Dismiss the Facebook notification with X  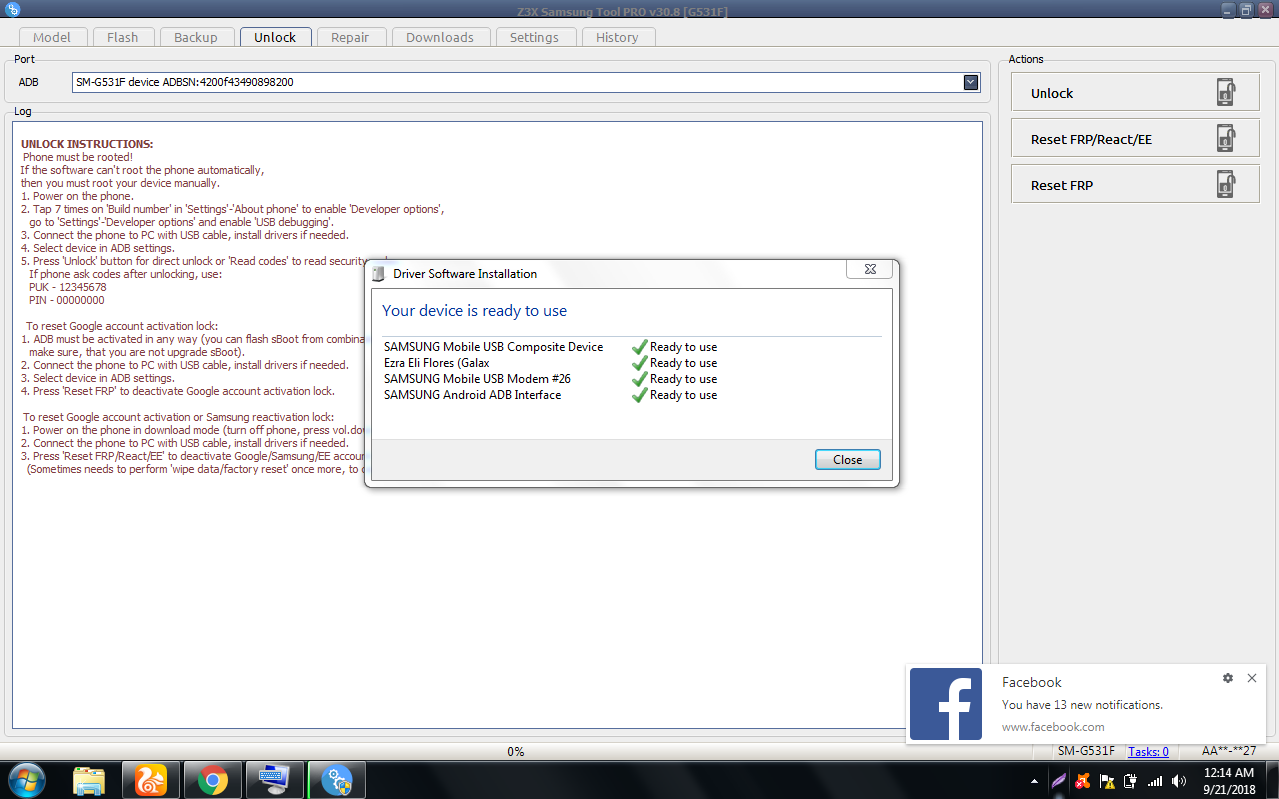[x=1252, y=678]
